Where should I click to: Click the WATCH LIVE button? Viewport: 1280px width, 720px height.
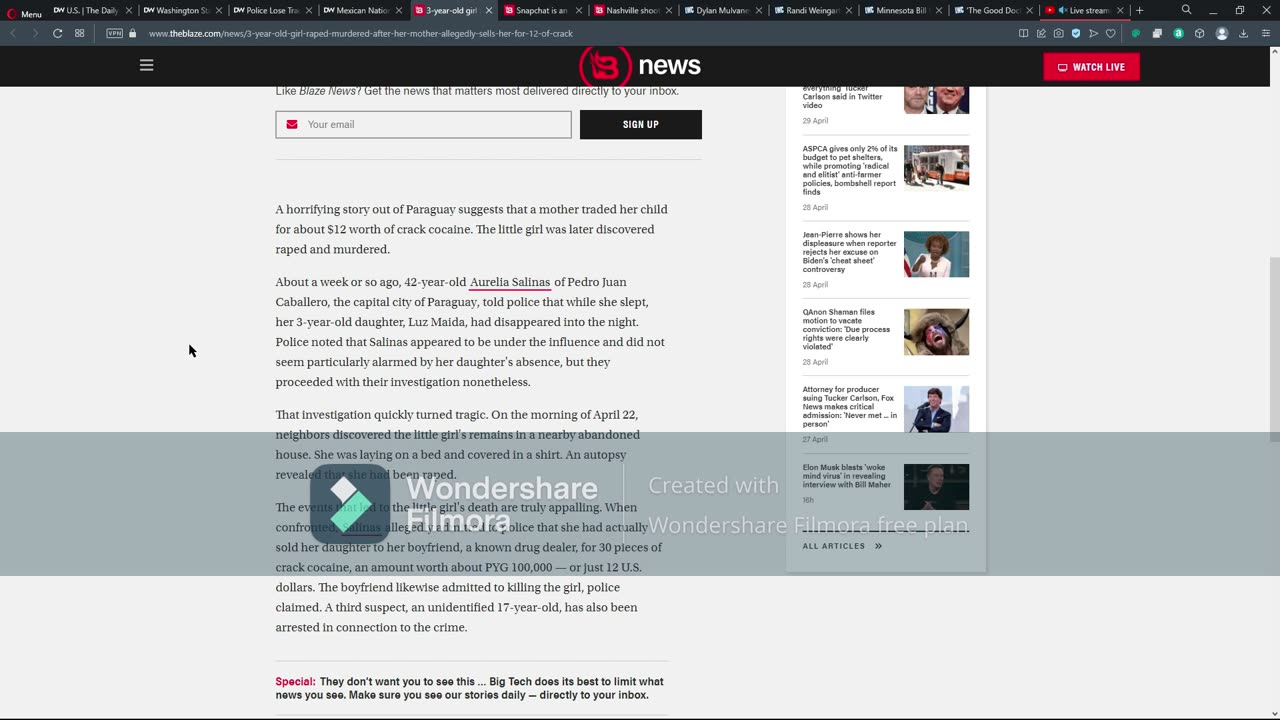click(x=1091, y=67)
